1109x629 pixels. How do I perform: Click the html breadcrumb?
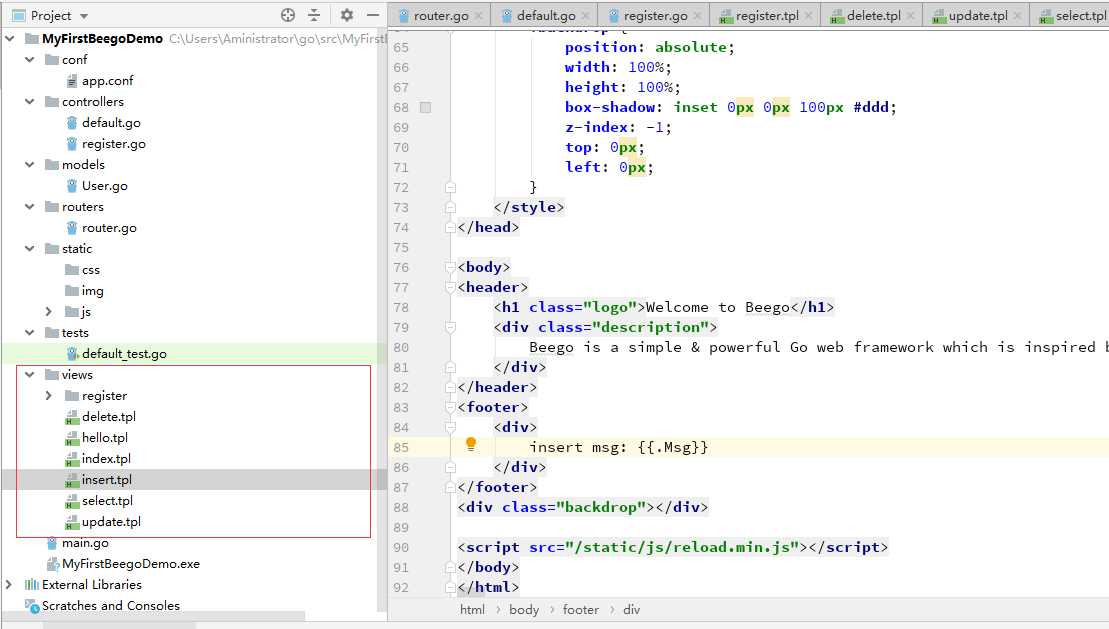coord(472,609)
